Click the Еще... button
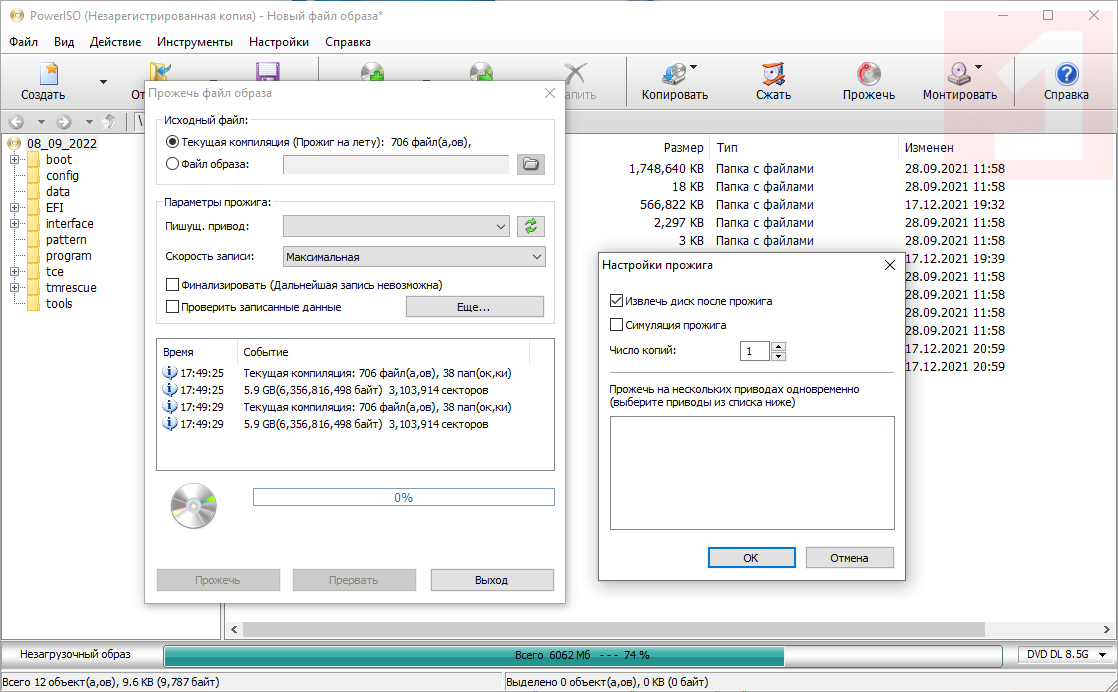Image resolution: width=1118 pixels, height=692 pixels. [475, 307]
